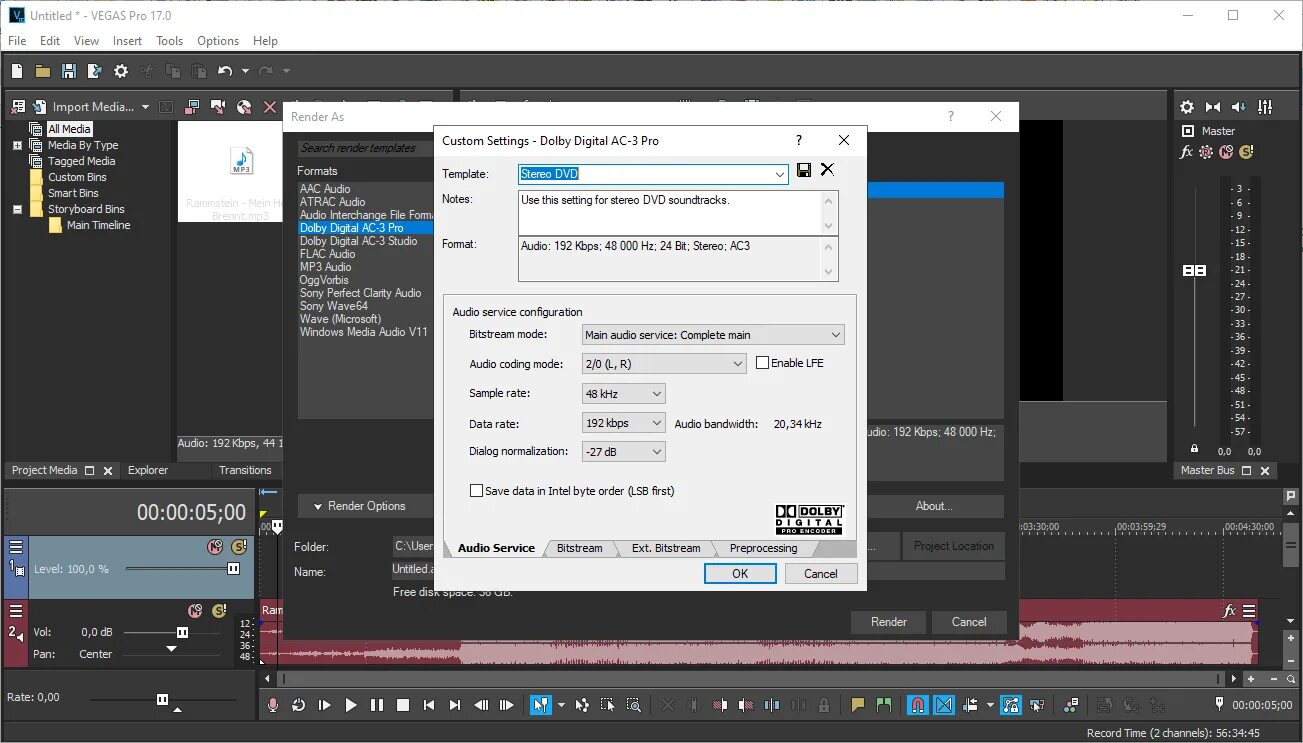Save the project with floppy disk icon

[x=69, y=71]
